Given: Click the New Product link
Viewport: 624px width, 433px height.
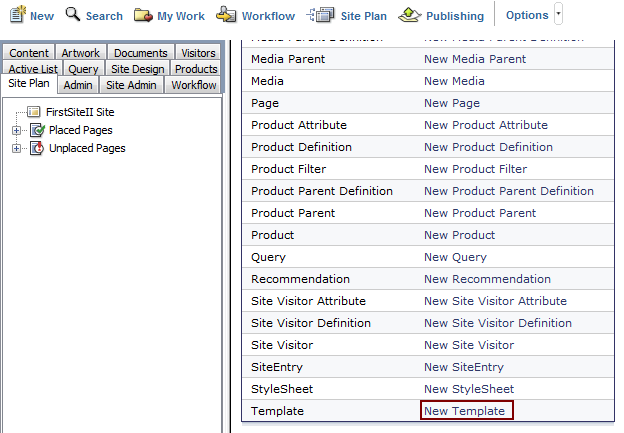Looking at the screenshot, I should click(x=459, y=235).
